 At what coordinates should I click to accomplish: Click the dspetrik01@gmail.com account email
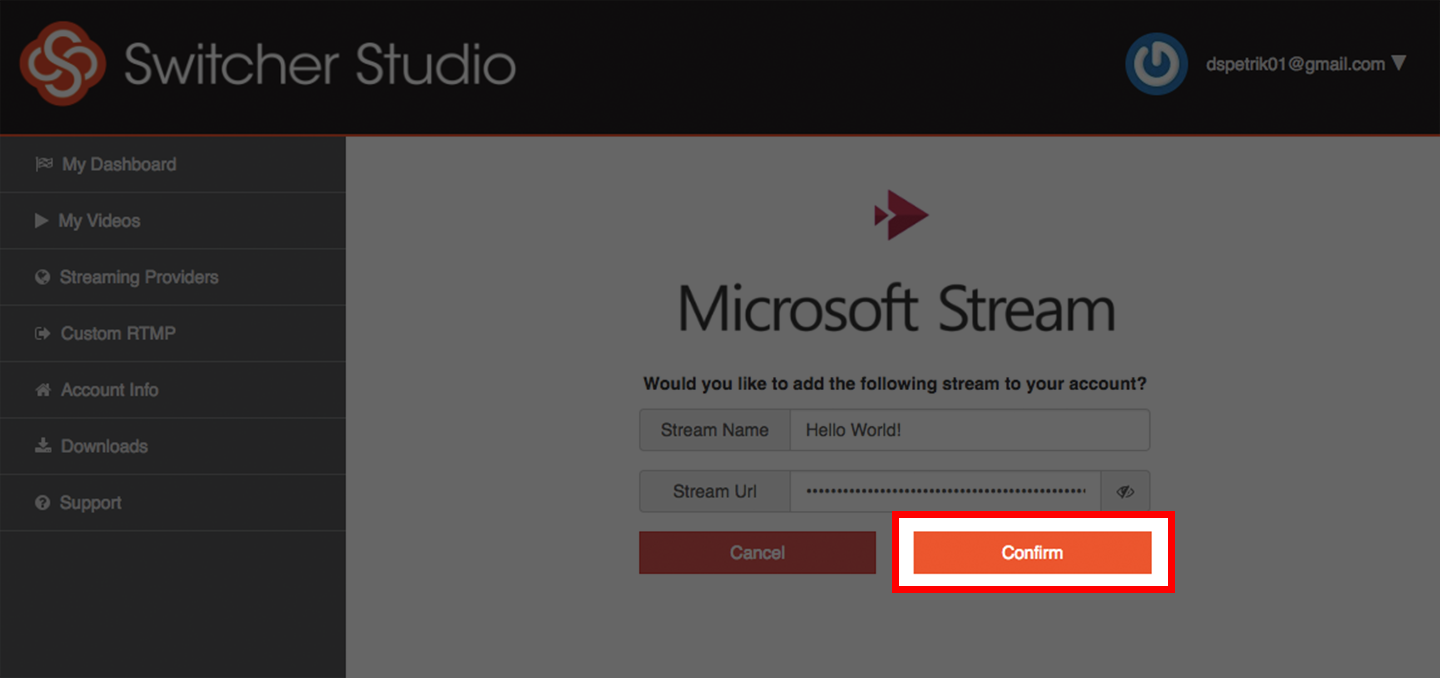(x=1295, y=64)
